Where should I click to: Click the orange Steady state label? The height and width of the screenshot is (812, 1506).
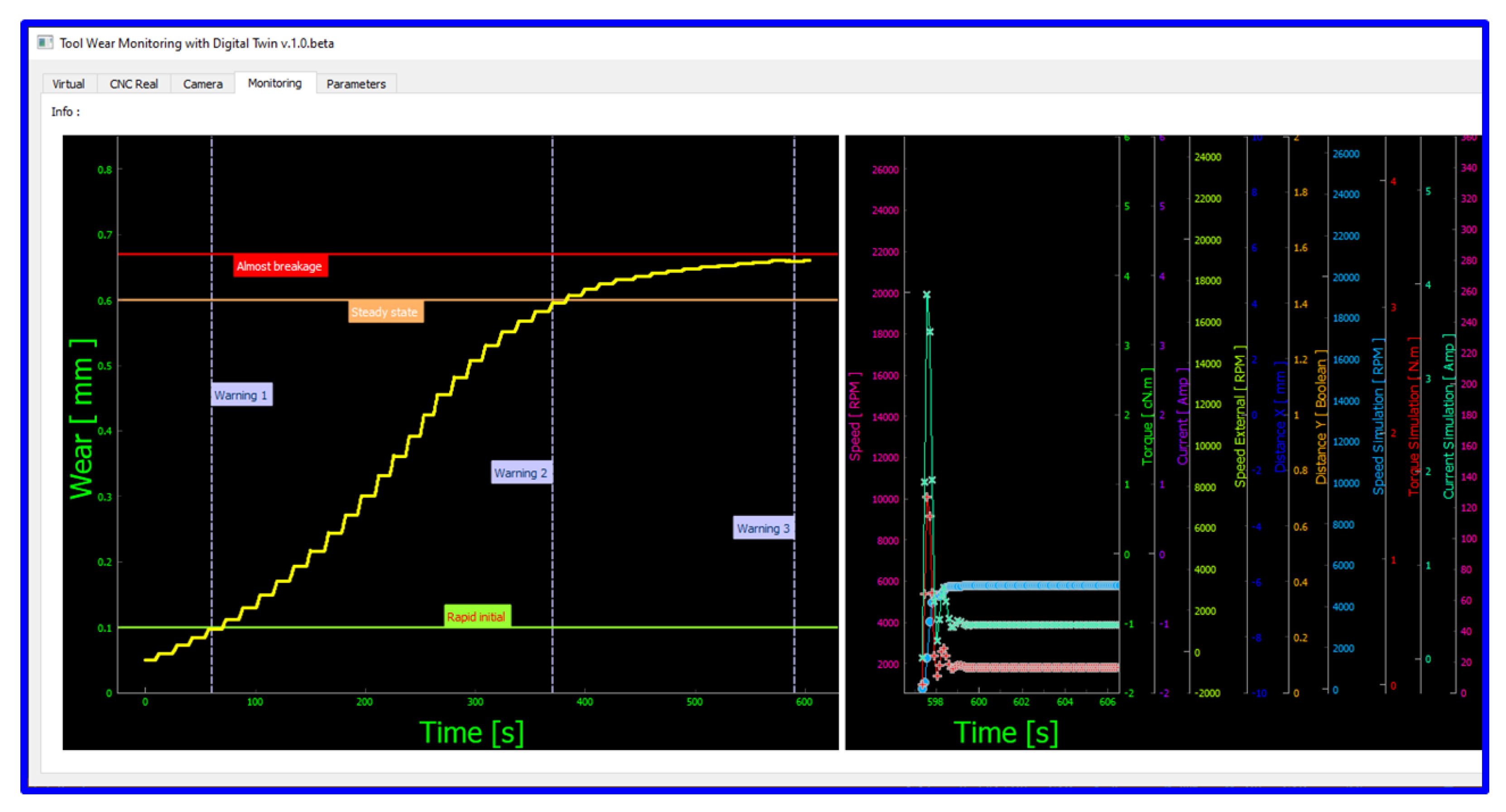click(385, 312)
